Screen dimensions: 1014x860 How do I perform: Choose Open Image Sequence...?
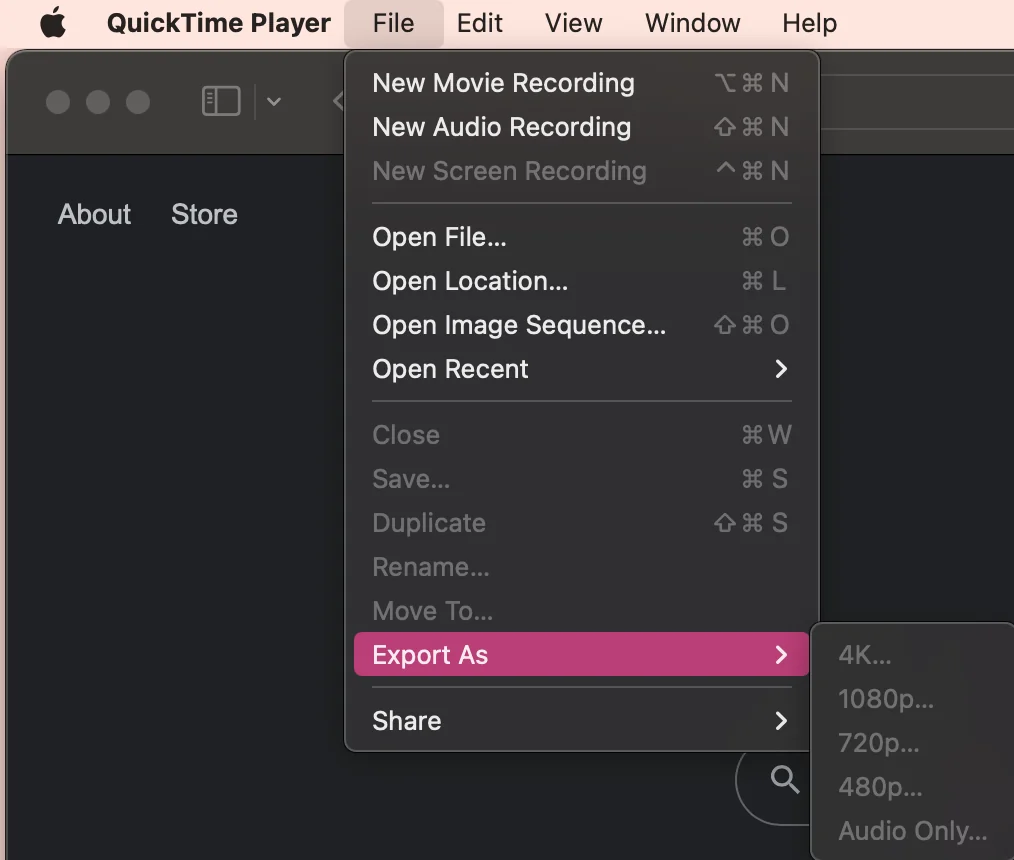tap(581, 325)
